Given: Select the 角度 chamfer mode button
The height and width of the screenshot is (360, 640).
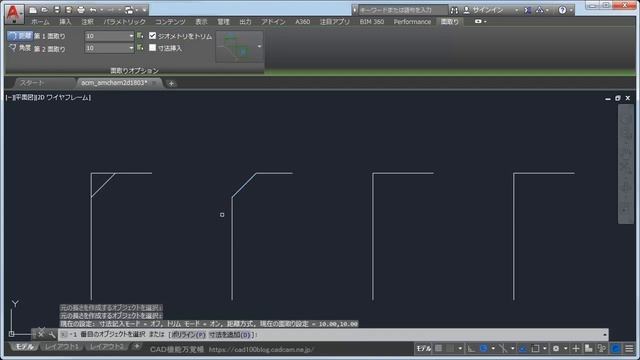Looking at the screenshot, I should (x=20, y=48).
